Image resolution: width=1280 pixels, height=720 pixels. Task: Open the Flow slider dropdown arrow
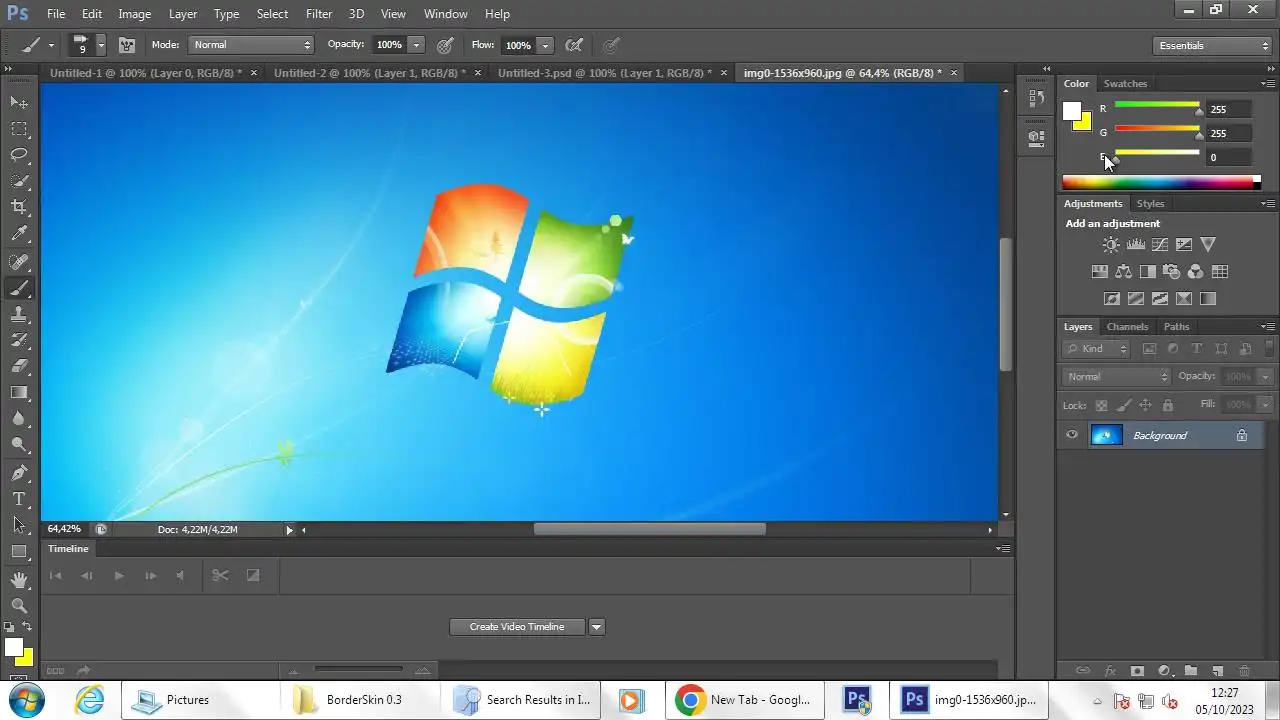(545, 45)
